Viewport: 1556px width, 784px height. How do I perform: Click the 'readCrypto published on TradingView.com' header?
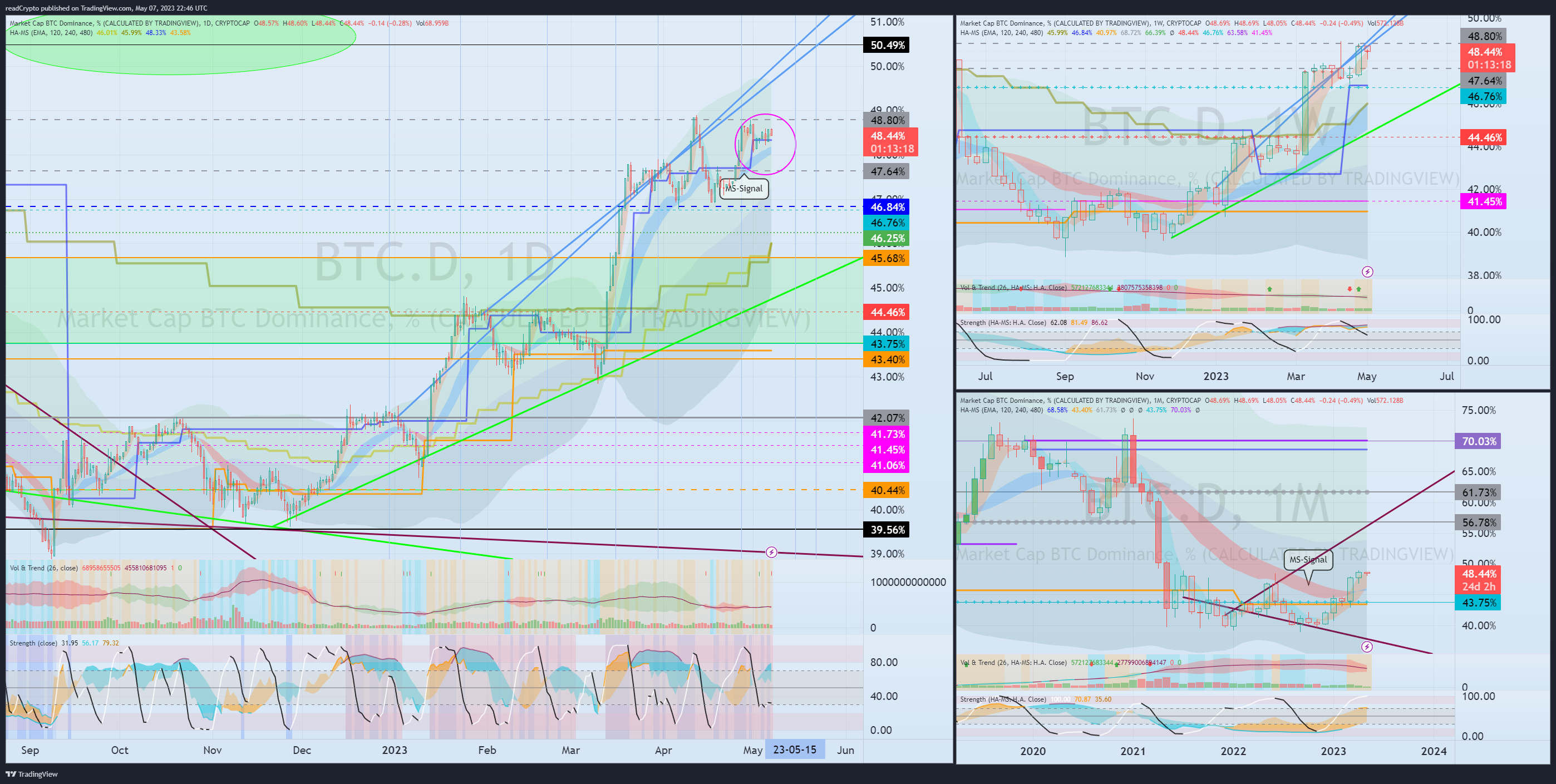pos(106,8)
